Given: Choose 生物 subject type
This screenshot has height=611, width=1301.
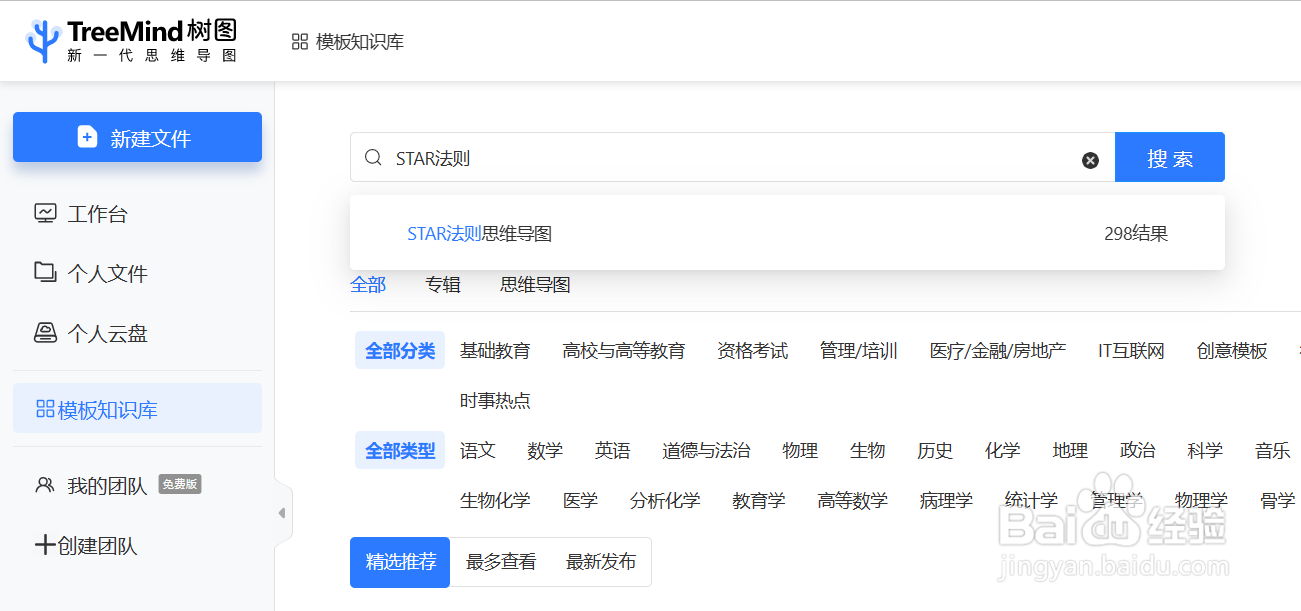Looking at the screenshot, I should point(868,451).
